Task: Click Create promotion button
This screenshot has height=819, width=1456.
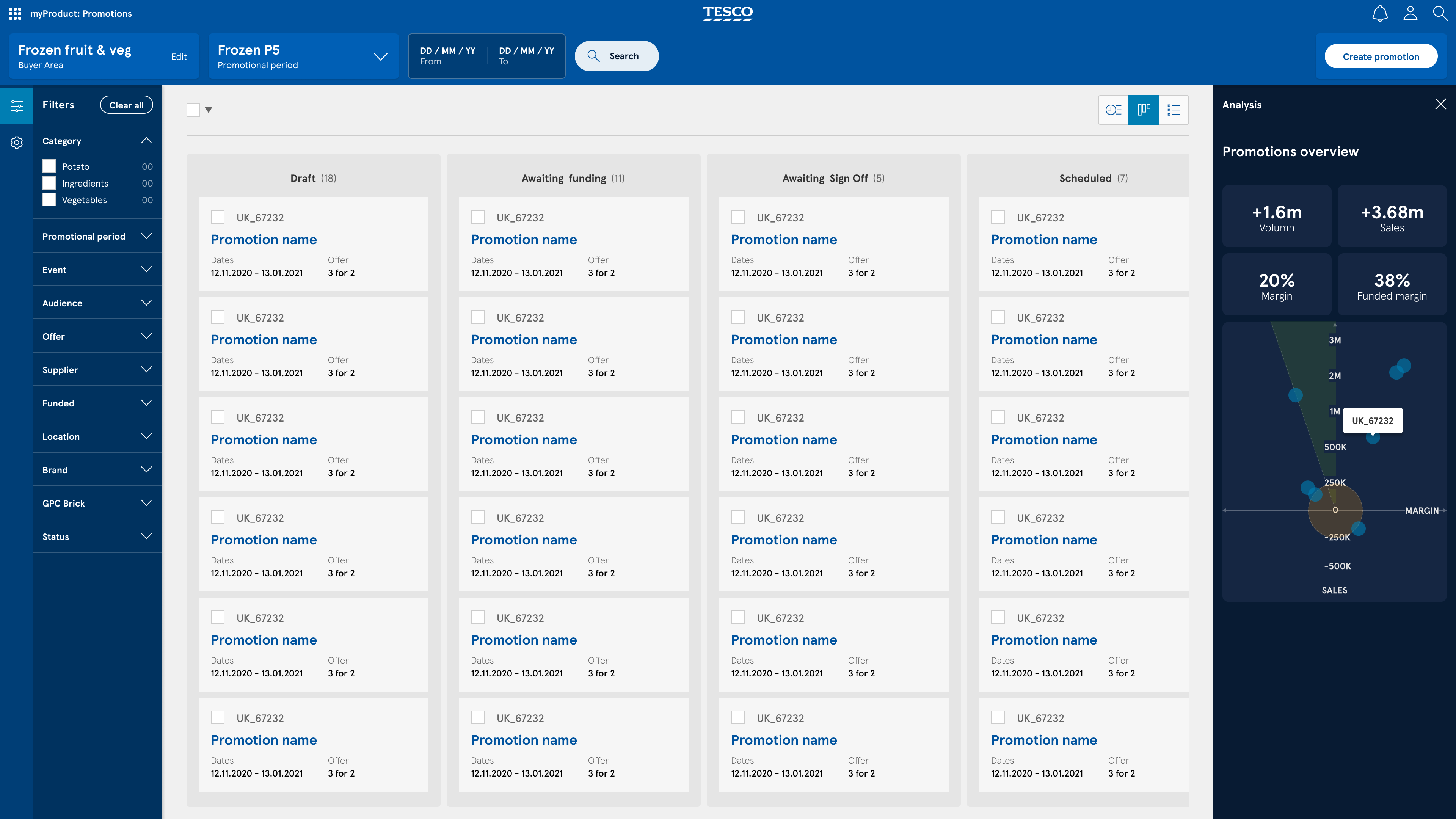Action: [x=1381, y=56]
